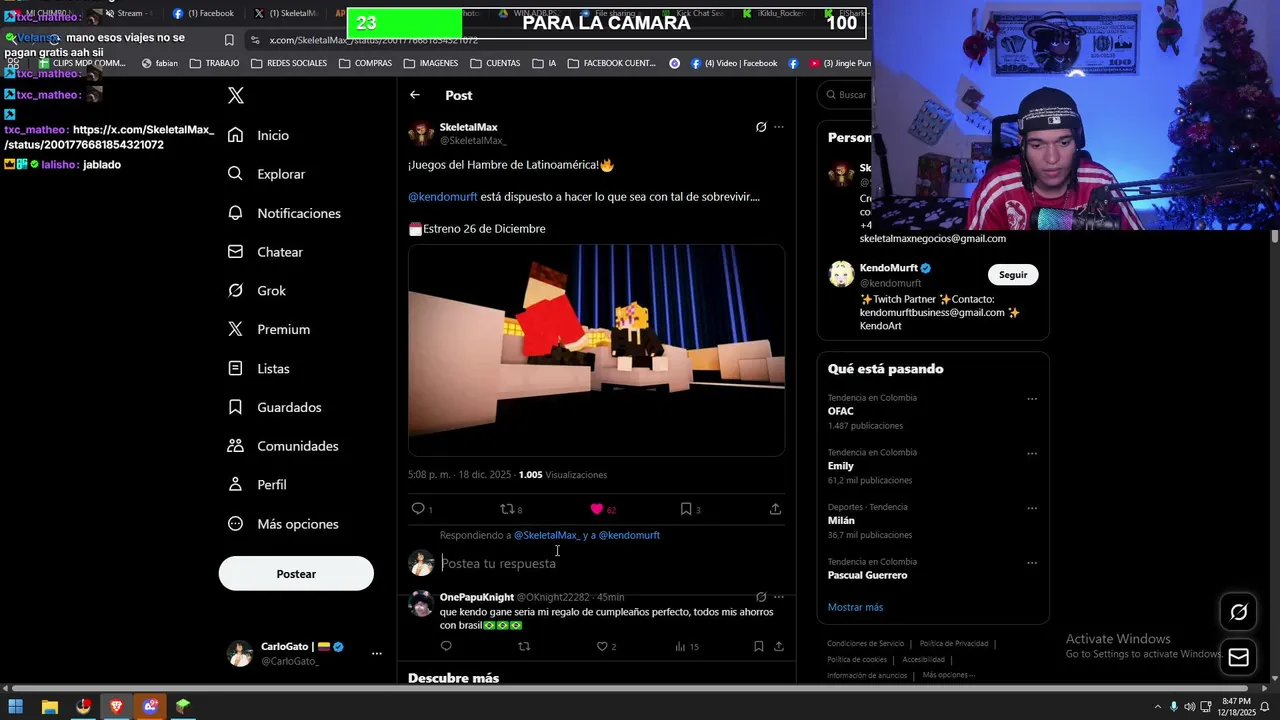Click bookmark icon left of the address bar
Viewport: 1280px width, 720px height.
229,40
